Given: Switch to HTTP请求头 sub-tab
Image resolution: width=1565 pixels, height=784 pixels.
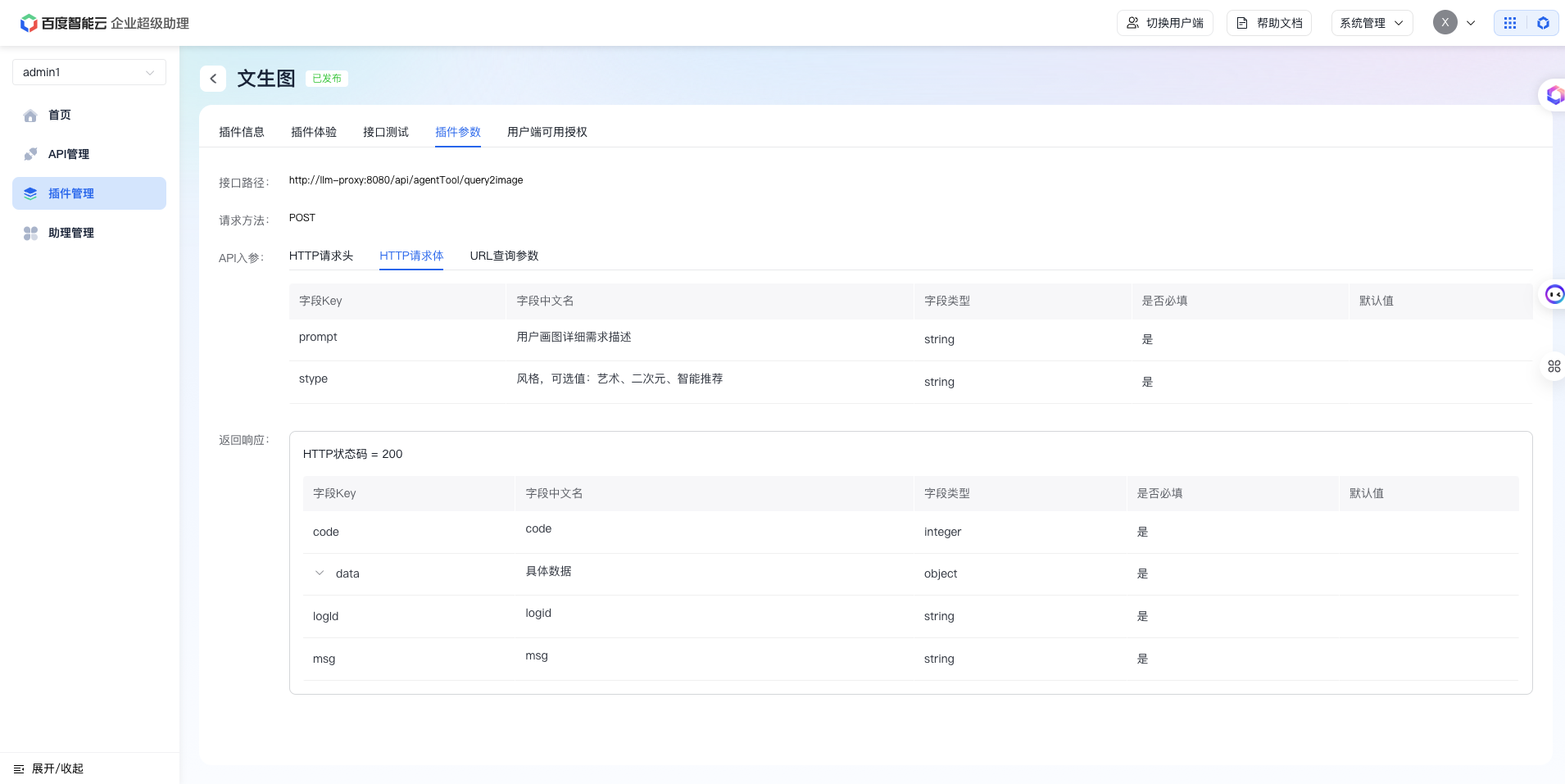Looking at the screenshot, I should pyautogui.click(x=321, y=256).
